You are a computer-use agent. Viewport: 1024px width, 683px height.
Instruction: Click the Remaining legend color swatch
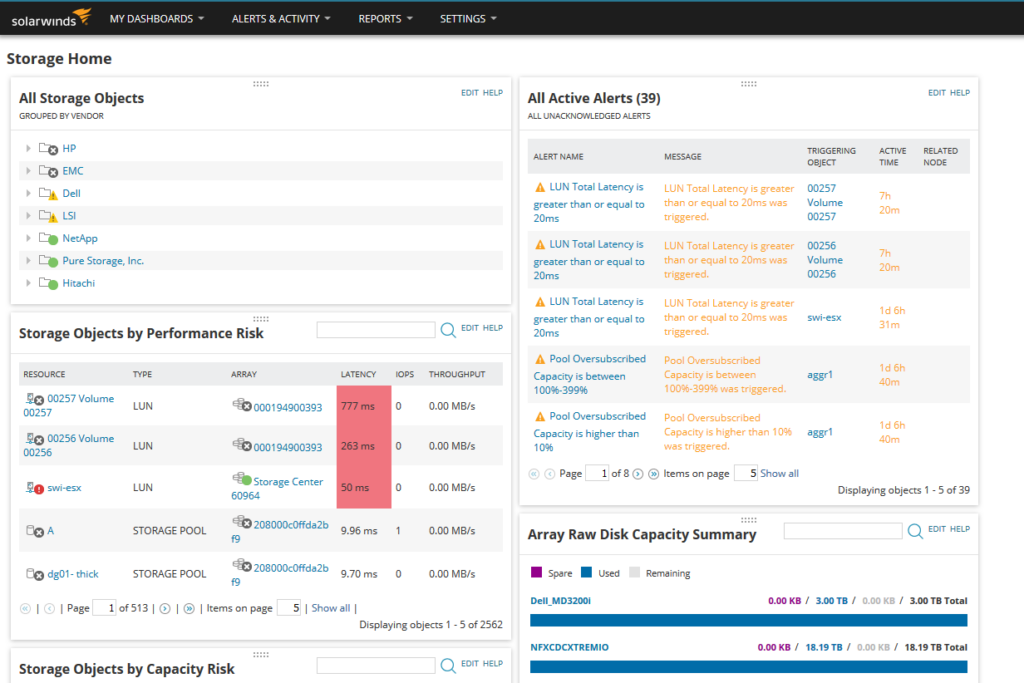(634, 573)
